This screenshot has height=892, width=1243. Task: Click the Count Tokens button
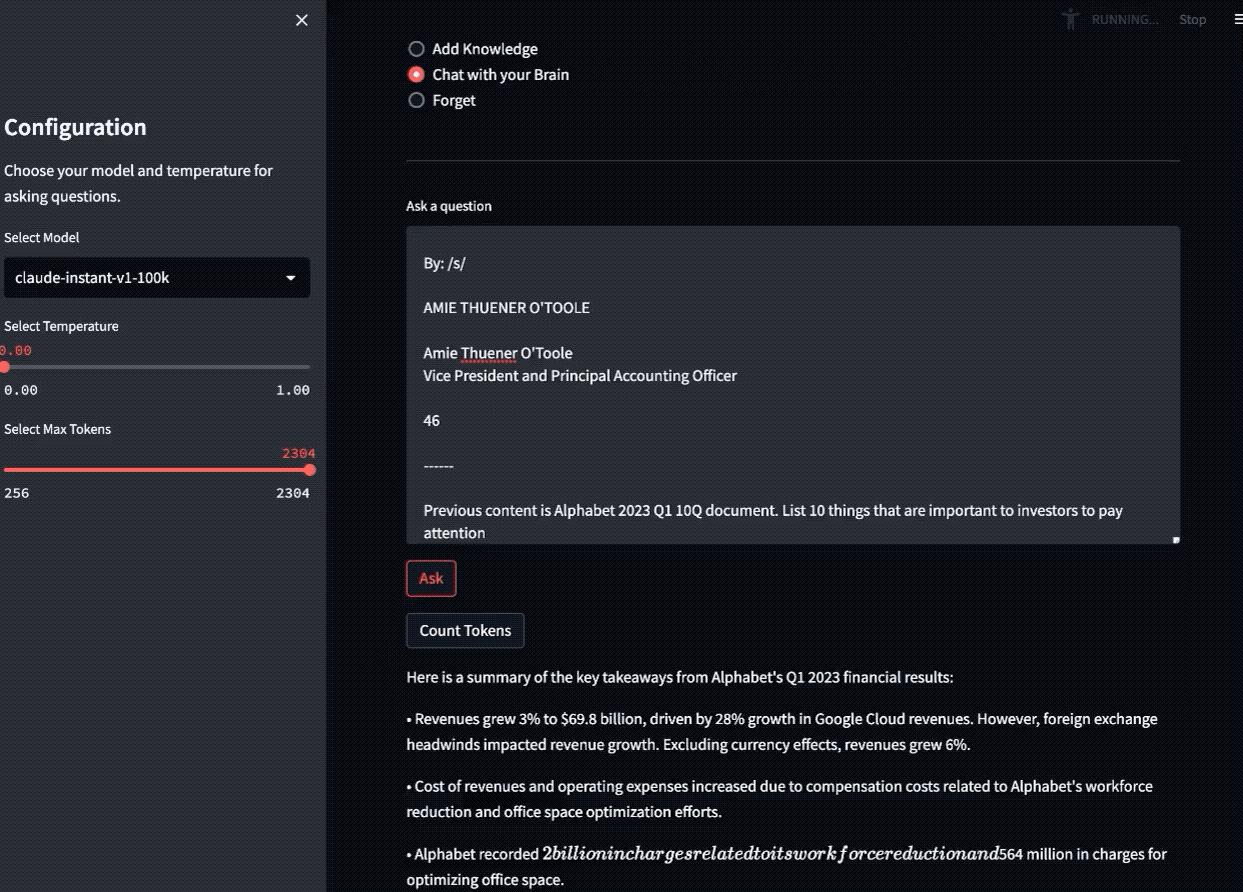[464, 630]
